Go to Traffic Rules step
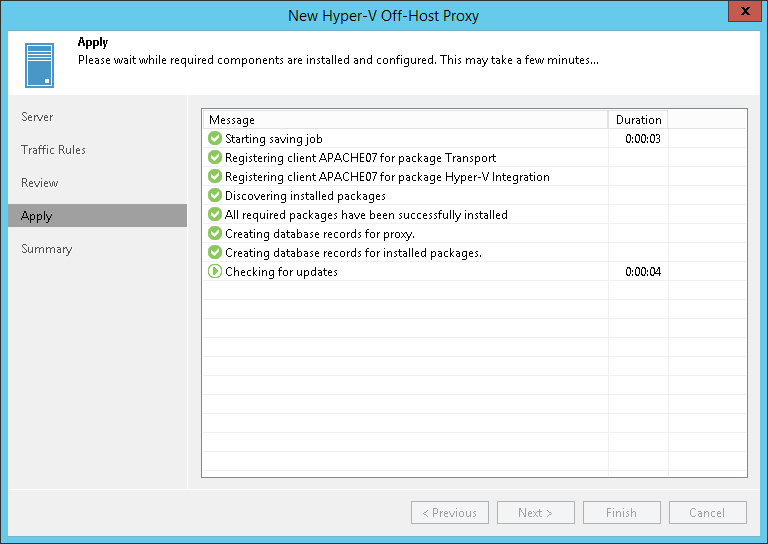Image resolution: width=768 pixels, height=544 pixels. [x=54, y=150]
